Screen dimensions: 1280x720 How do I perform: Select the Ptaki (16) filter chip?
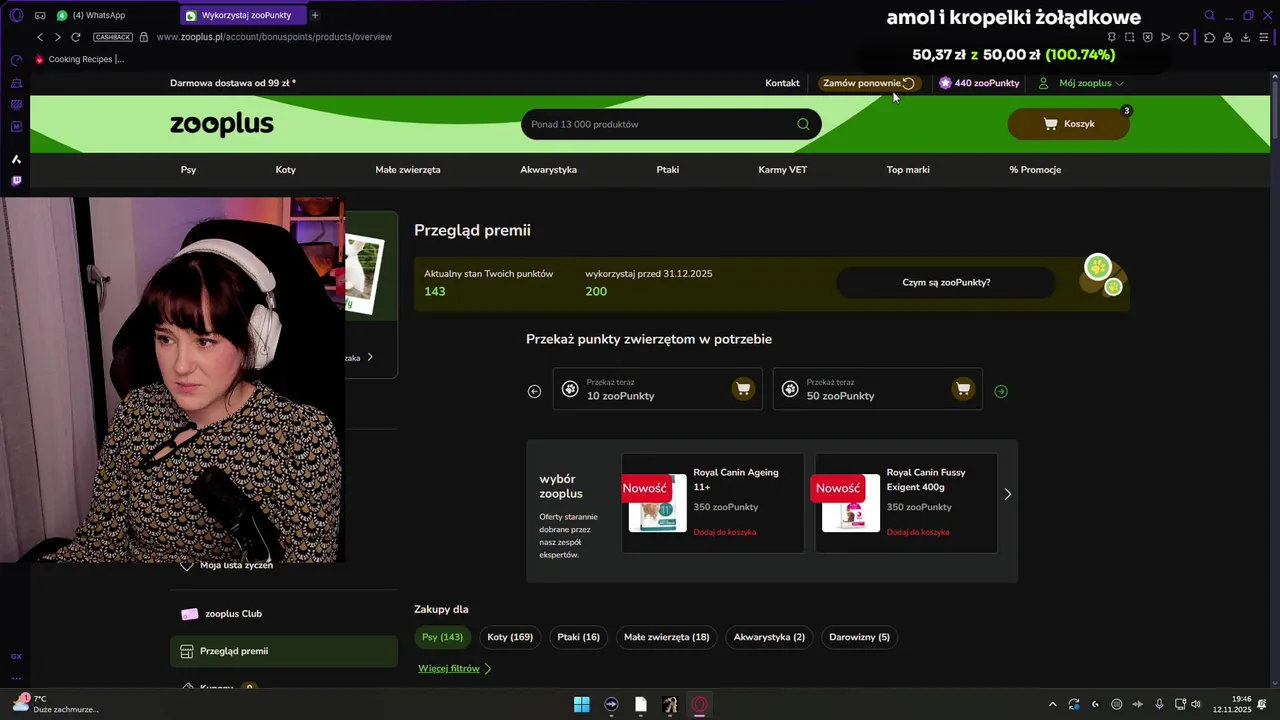pyautogui.click(x=578, y=637)
